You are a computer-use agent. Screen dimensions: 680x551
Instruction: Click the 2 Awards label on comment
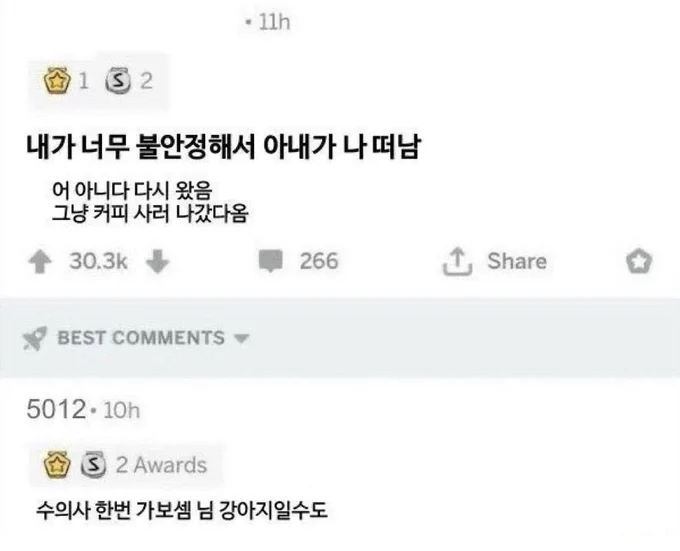(x=161, y=465)
